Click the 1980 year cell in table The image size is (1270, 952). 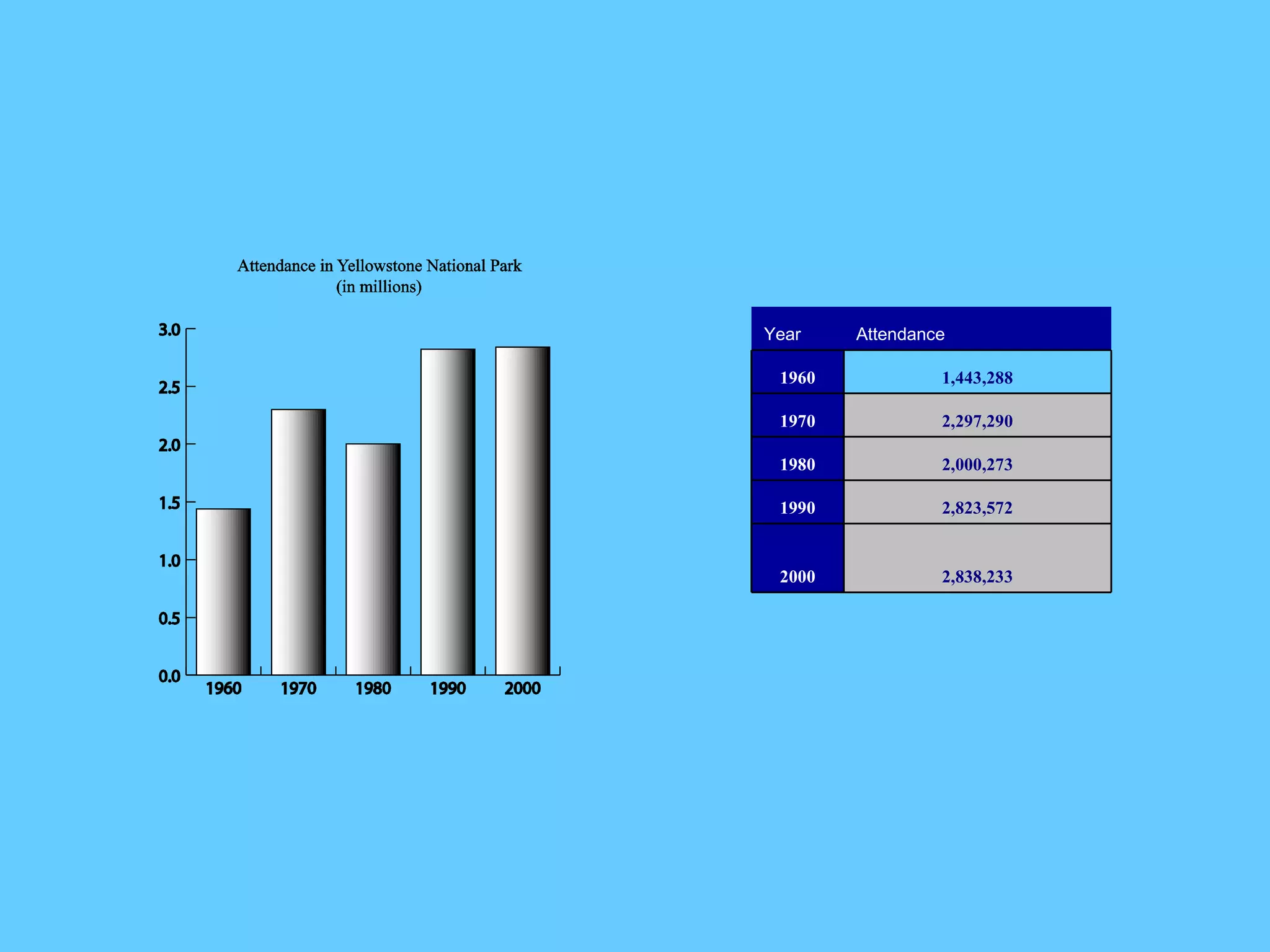(x=797, y=464)
